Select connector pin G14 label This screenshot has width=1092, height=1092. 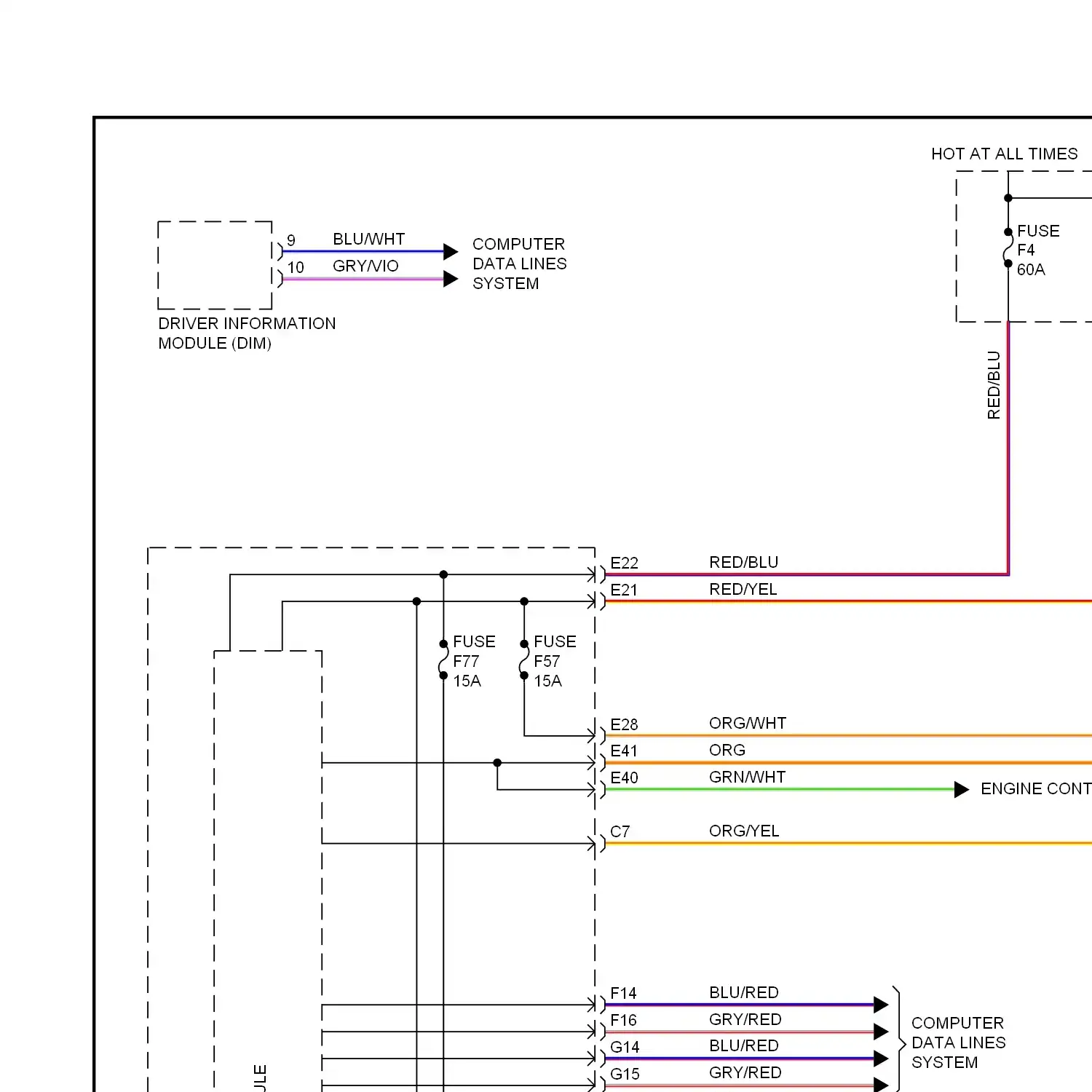point(625,1048)
